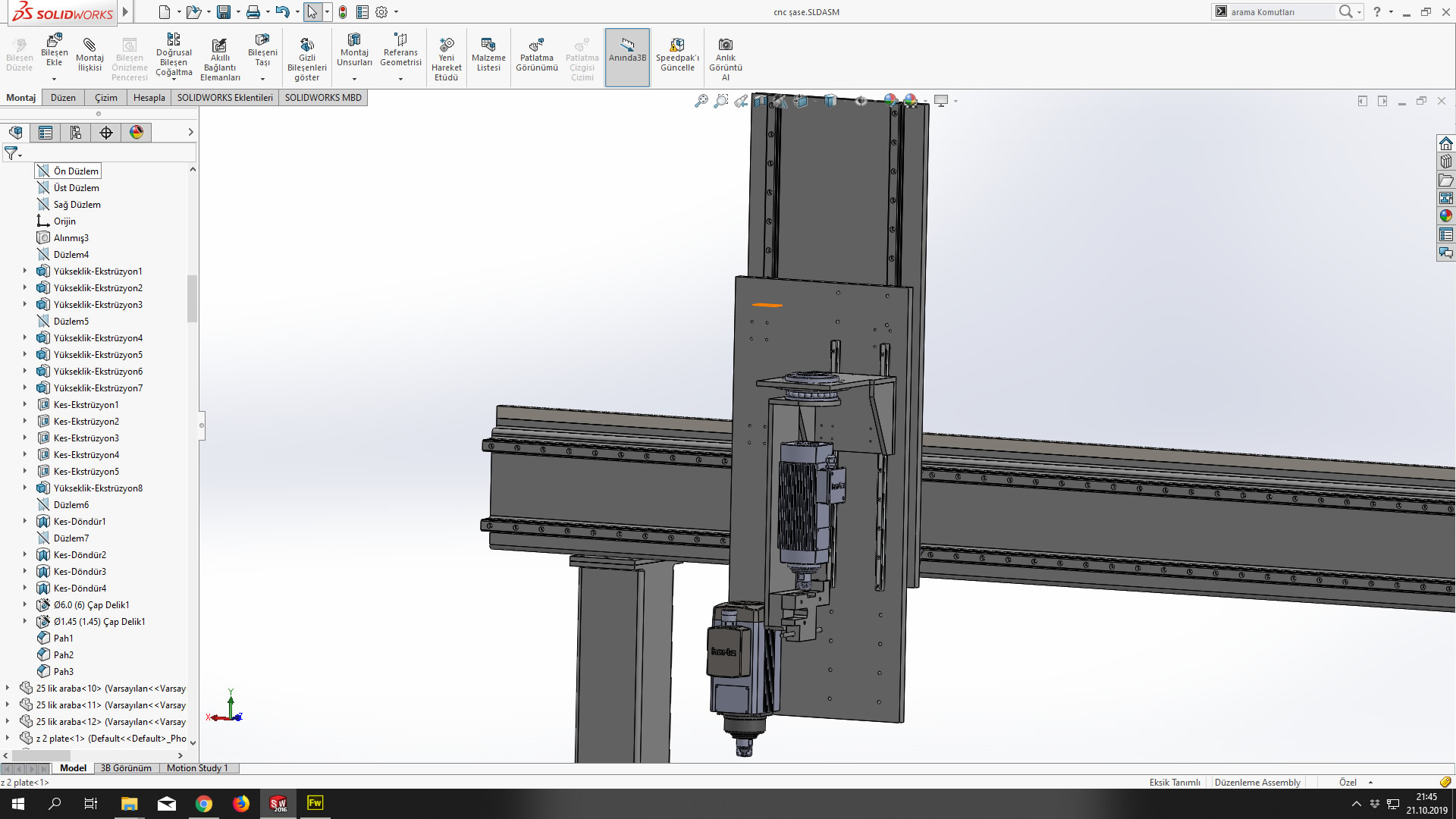Screen dimensions: 1456x819
Task: Open the Montaj İlişkisi mate tool
Action: pos(89,55)
